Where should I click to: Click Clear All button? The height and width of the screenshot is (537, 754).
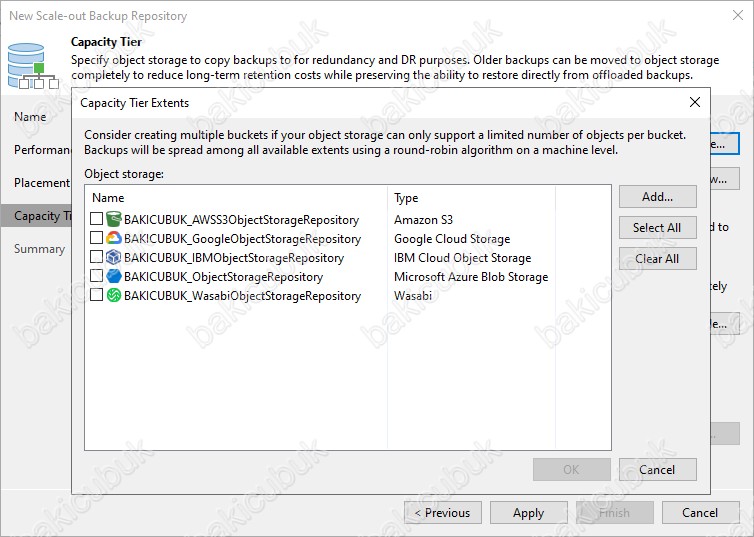[x=657, y=259]
